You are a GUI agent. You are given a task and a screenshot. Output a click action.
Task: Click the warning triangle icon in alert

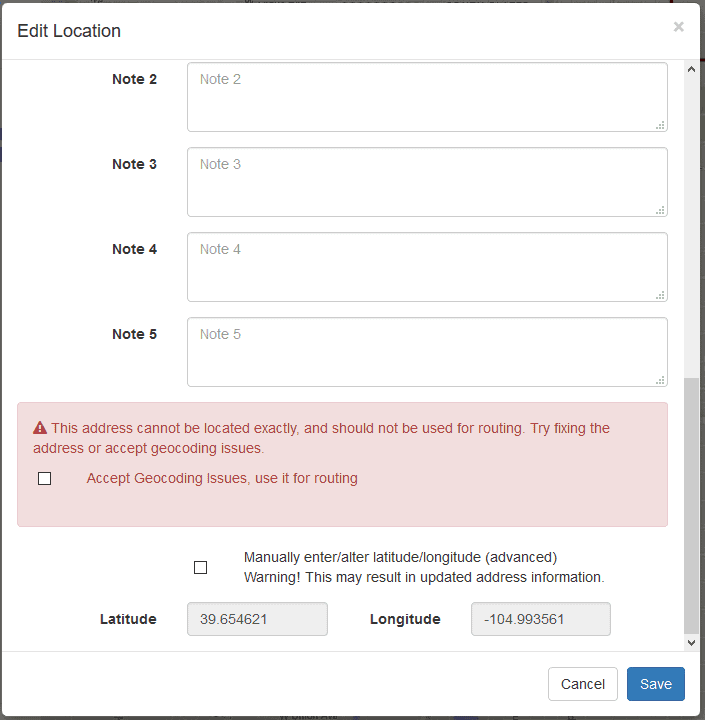(40, 428)
